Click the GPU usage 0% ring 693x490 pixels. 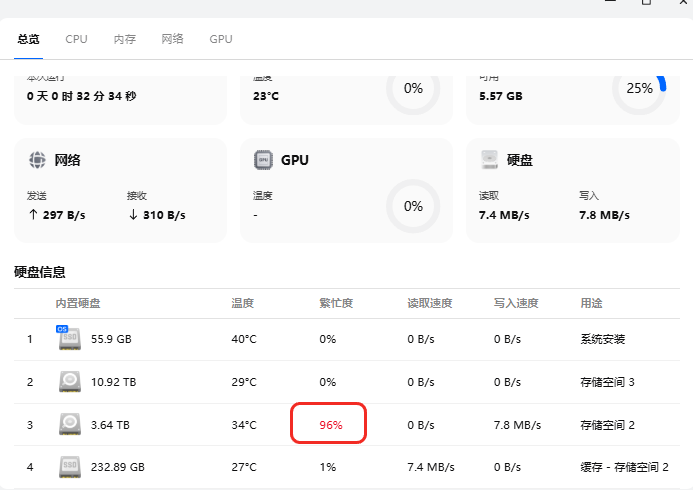[x=413, y=206]
